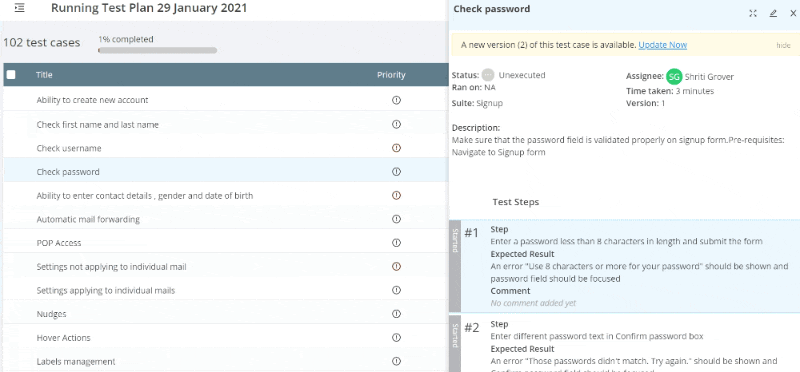This screenshot has width=800, height=372.
Task: Click the Test Steps heading
Action: 516,202
